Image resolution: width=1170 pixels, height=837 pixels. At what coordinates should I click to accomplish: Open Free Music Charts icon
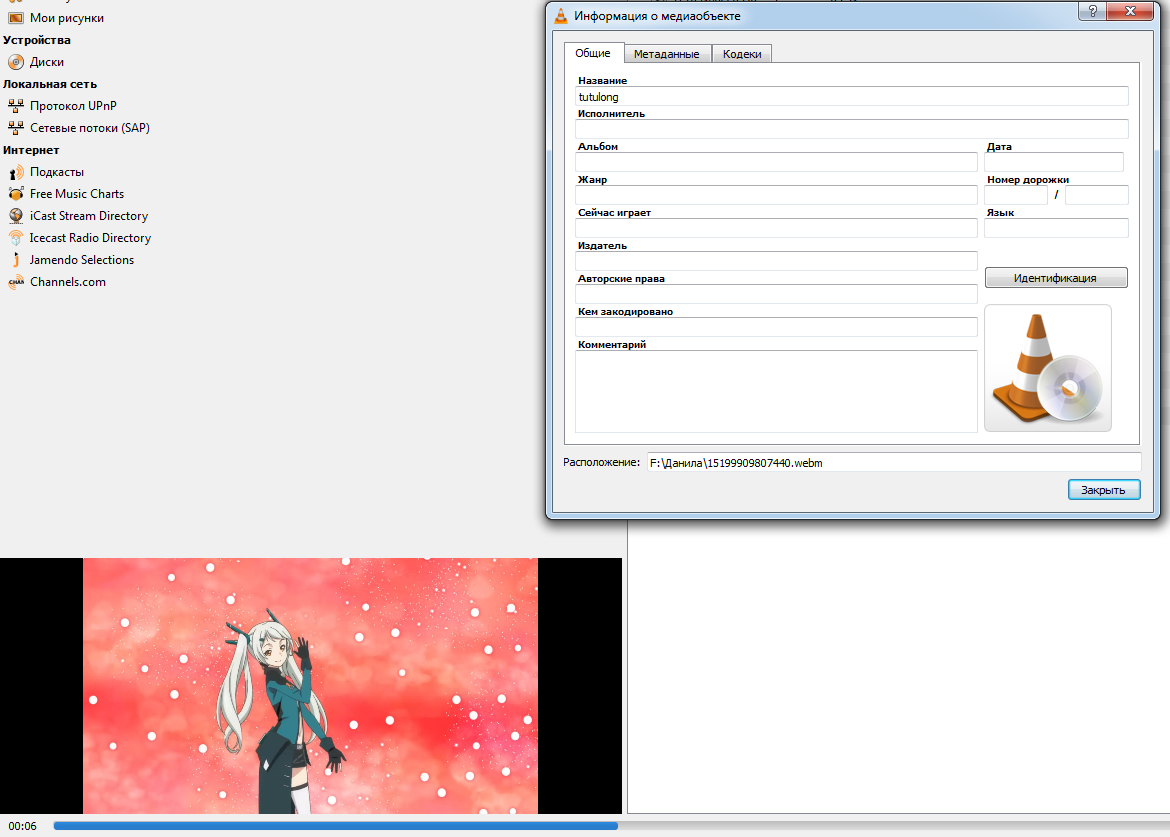(x=16, y=194)
